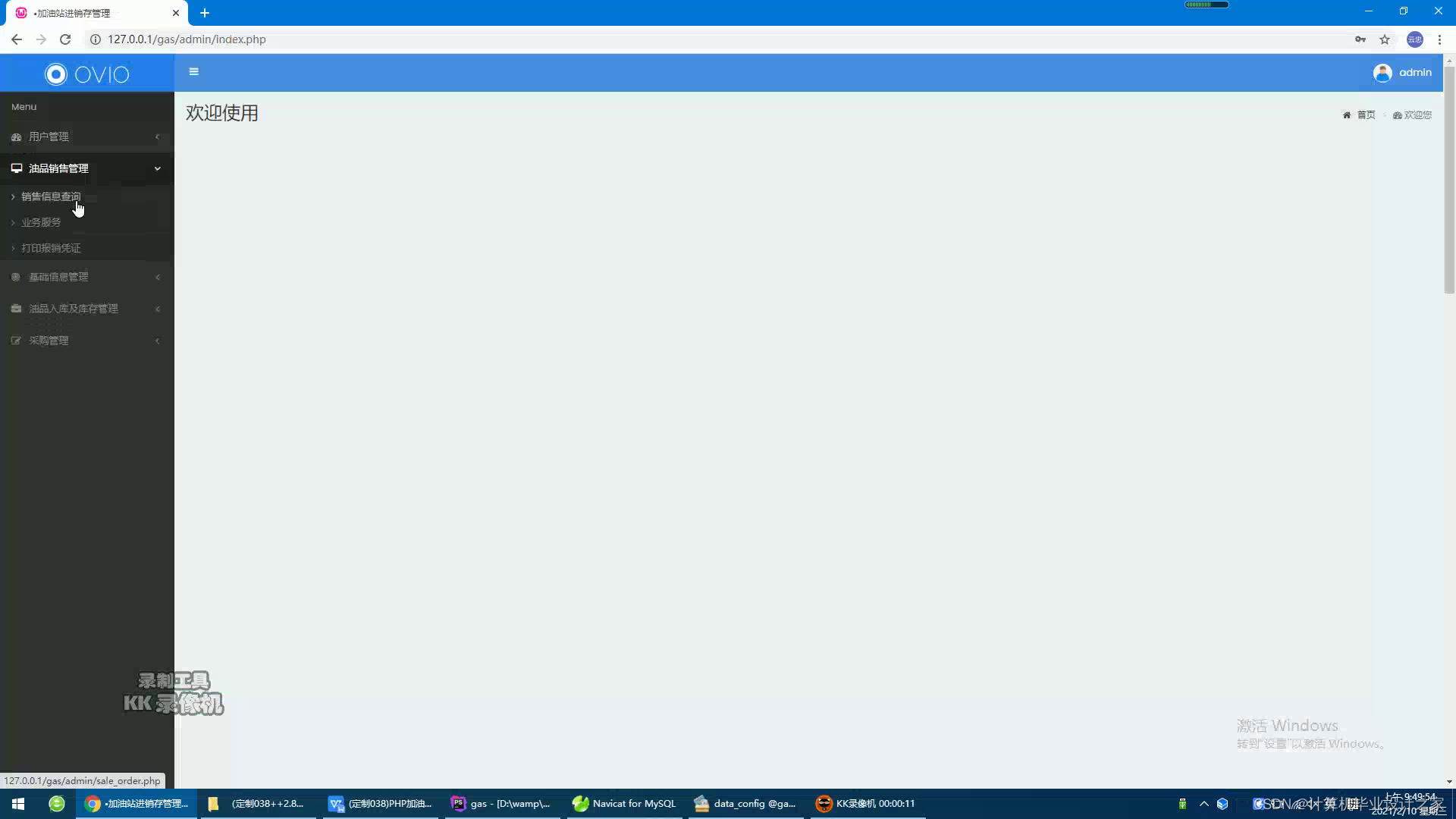The height and width of the screenshot is (819, 1456).
Task: Click the page vertical scrollbar thumb
Action: click(1449, 180)
